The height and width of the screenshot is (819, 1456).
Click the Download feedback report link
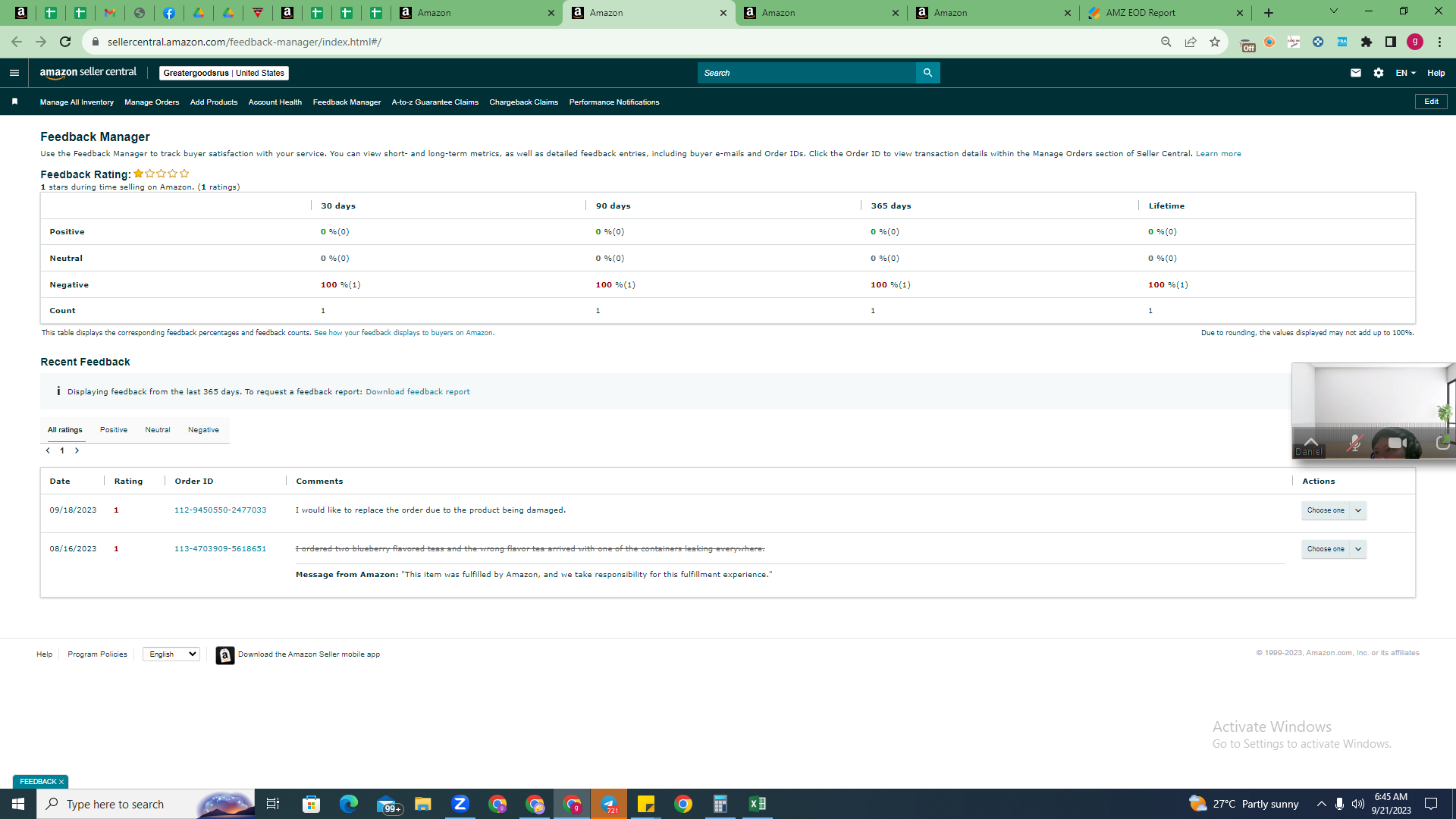coord(418,392)
